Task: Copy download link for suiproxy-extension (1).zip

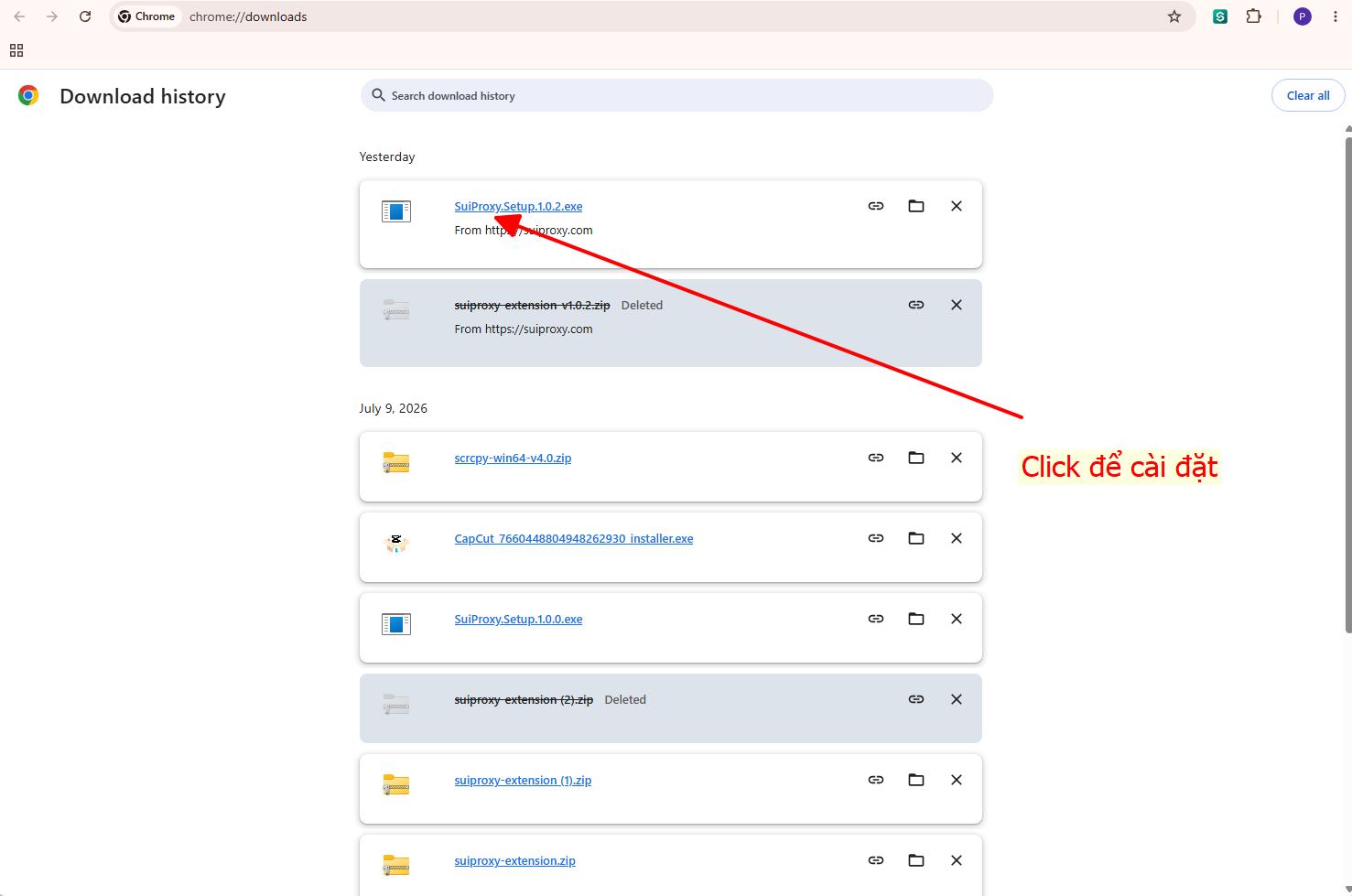Action: (x=876, y=780)
